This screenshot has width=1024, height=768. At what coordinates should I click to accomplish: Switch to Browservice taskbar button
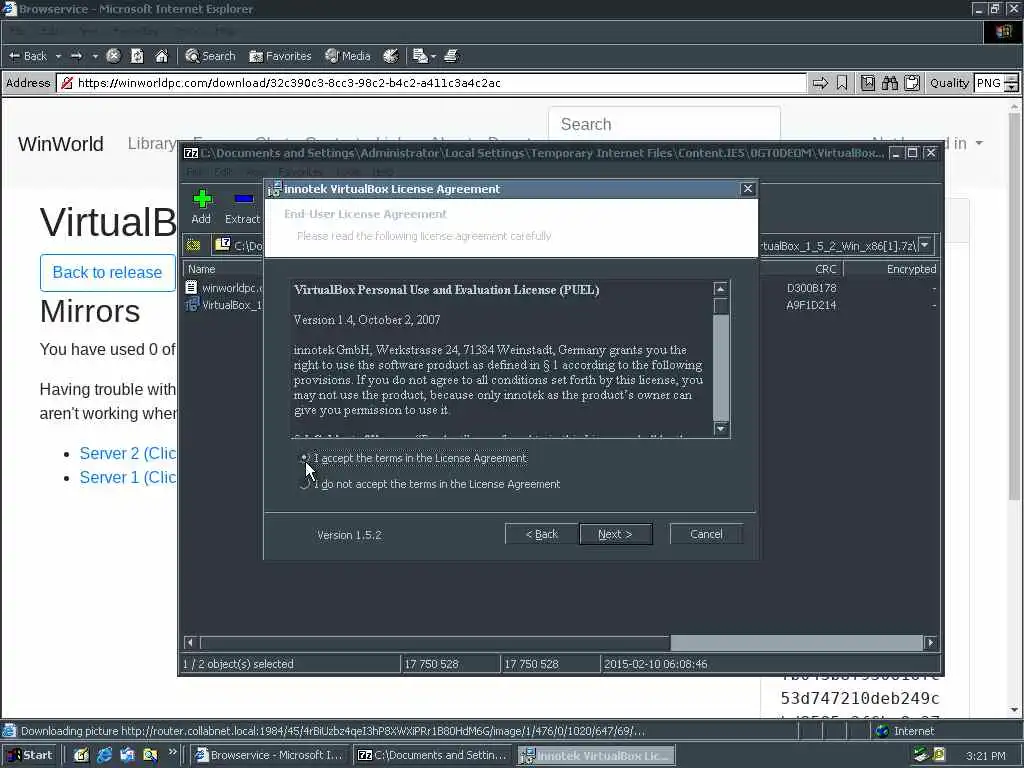270,755
